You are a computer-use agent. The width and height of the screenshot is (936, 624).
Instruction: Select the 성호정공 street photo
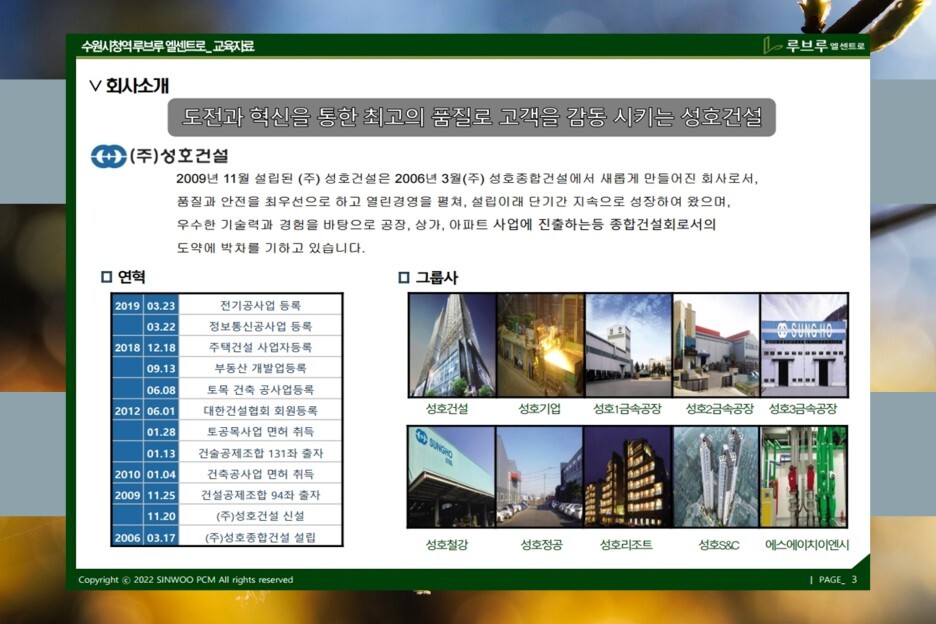click(540, 477)
